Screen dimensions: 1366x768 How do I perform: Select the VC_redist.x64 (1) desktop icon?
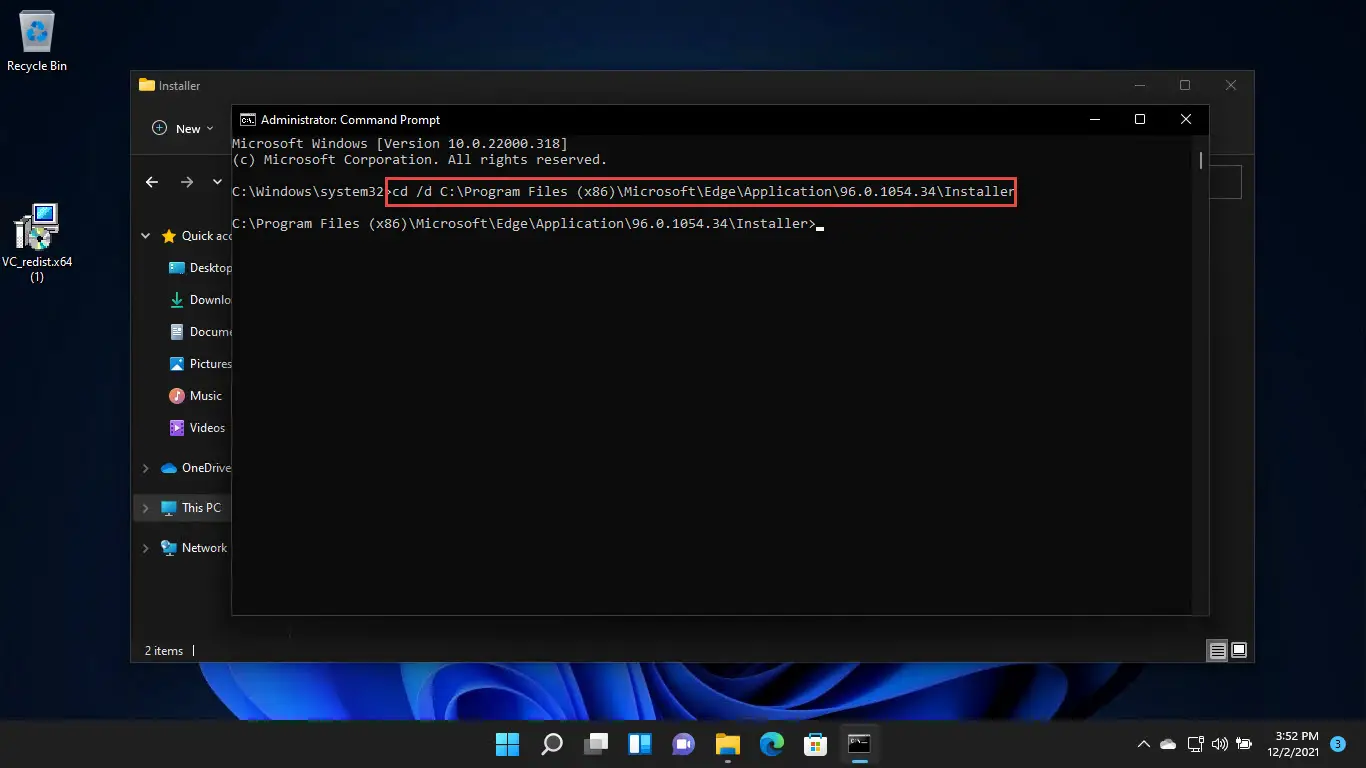tap(37, 242)
